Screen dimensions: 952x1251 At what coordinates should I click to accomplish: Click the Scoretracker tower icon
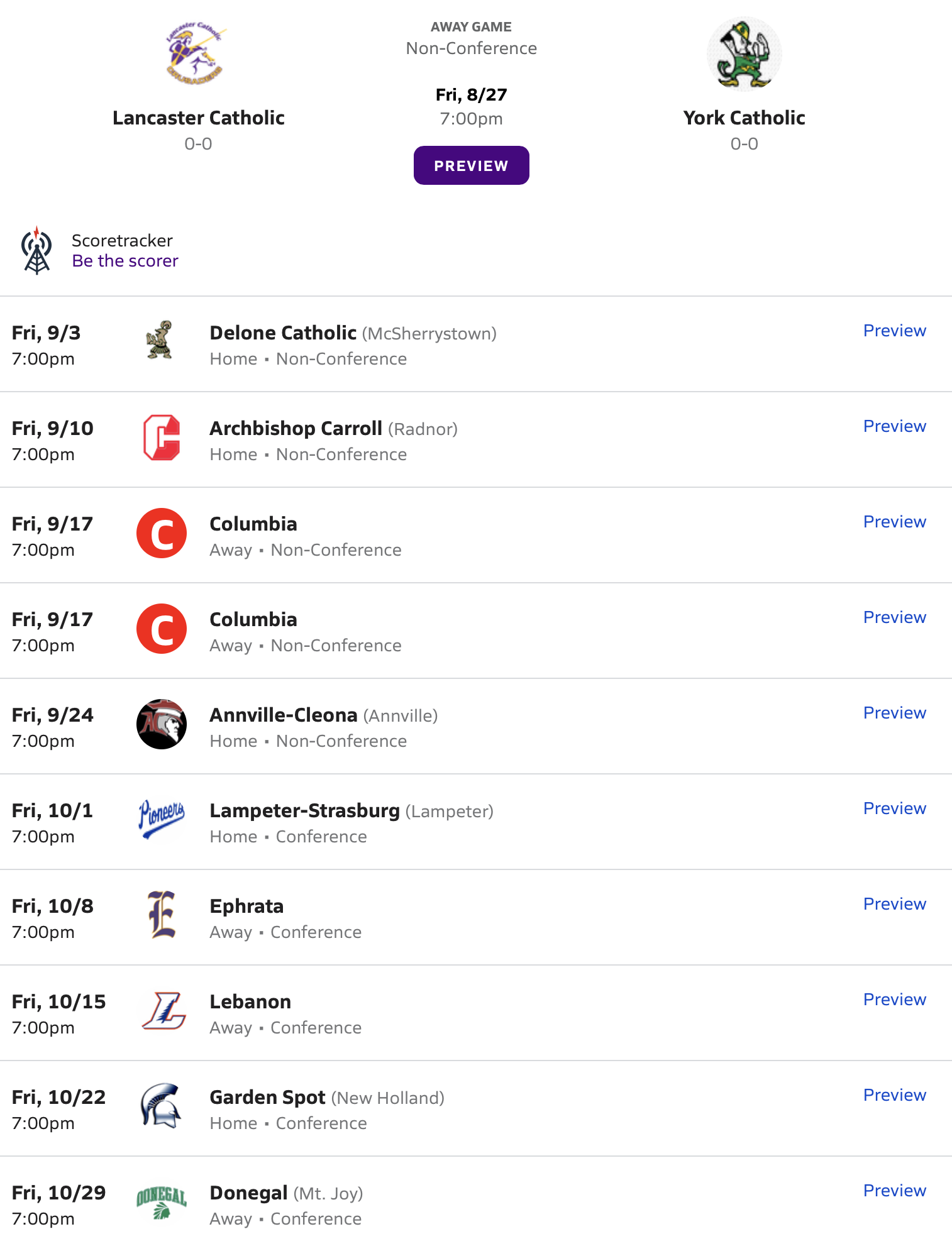[x=37, y=250]
